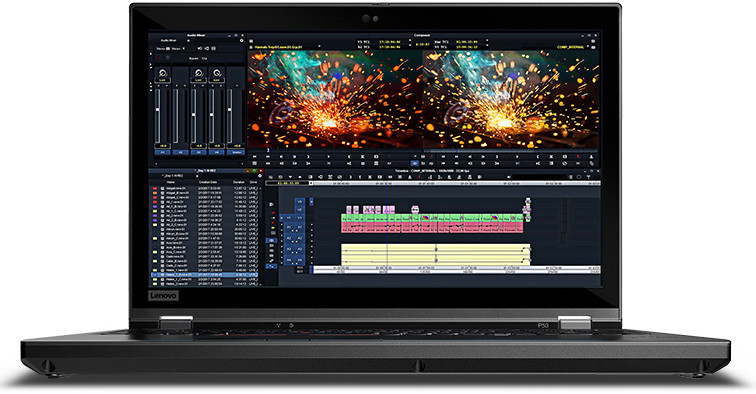Toggle the Master channel button in mixer
756x394 pixels.
[x=237, y=152]
